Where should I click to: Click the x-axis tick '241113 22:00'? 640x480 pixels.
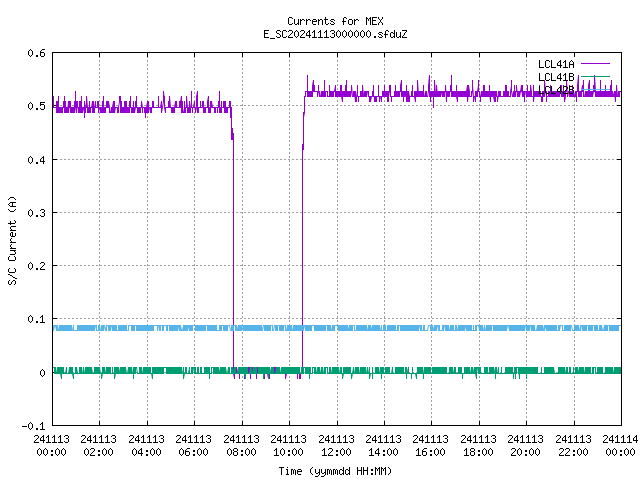coord(573,446)
